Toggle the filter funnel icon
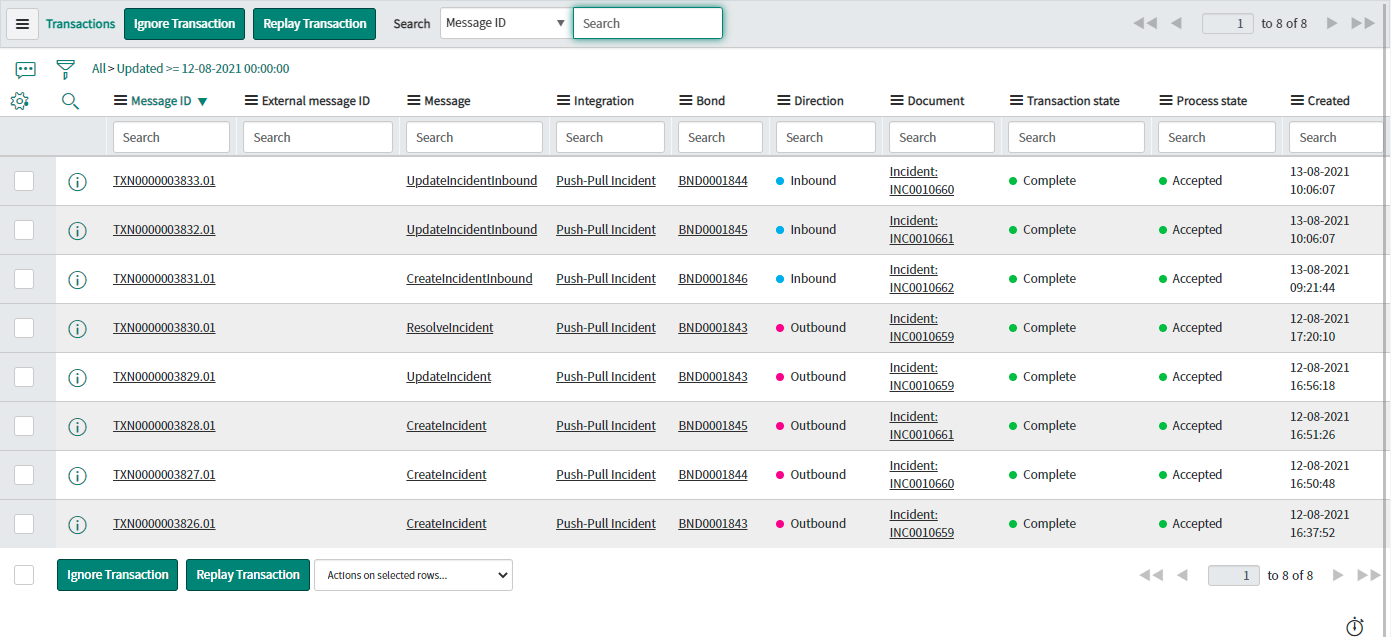Viewport: 1391px width, 637px height. coord(66,69)
